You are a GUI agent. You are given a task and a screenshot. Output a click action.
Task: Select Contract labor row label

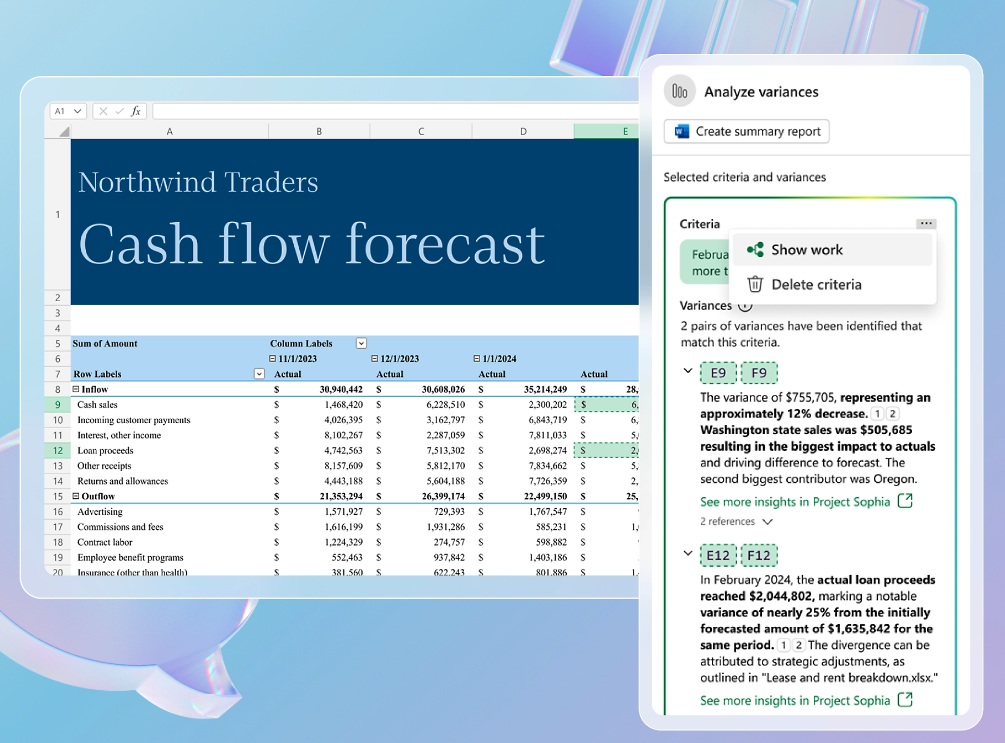[x=105, y=542]
